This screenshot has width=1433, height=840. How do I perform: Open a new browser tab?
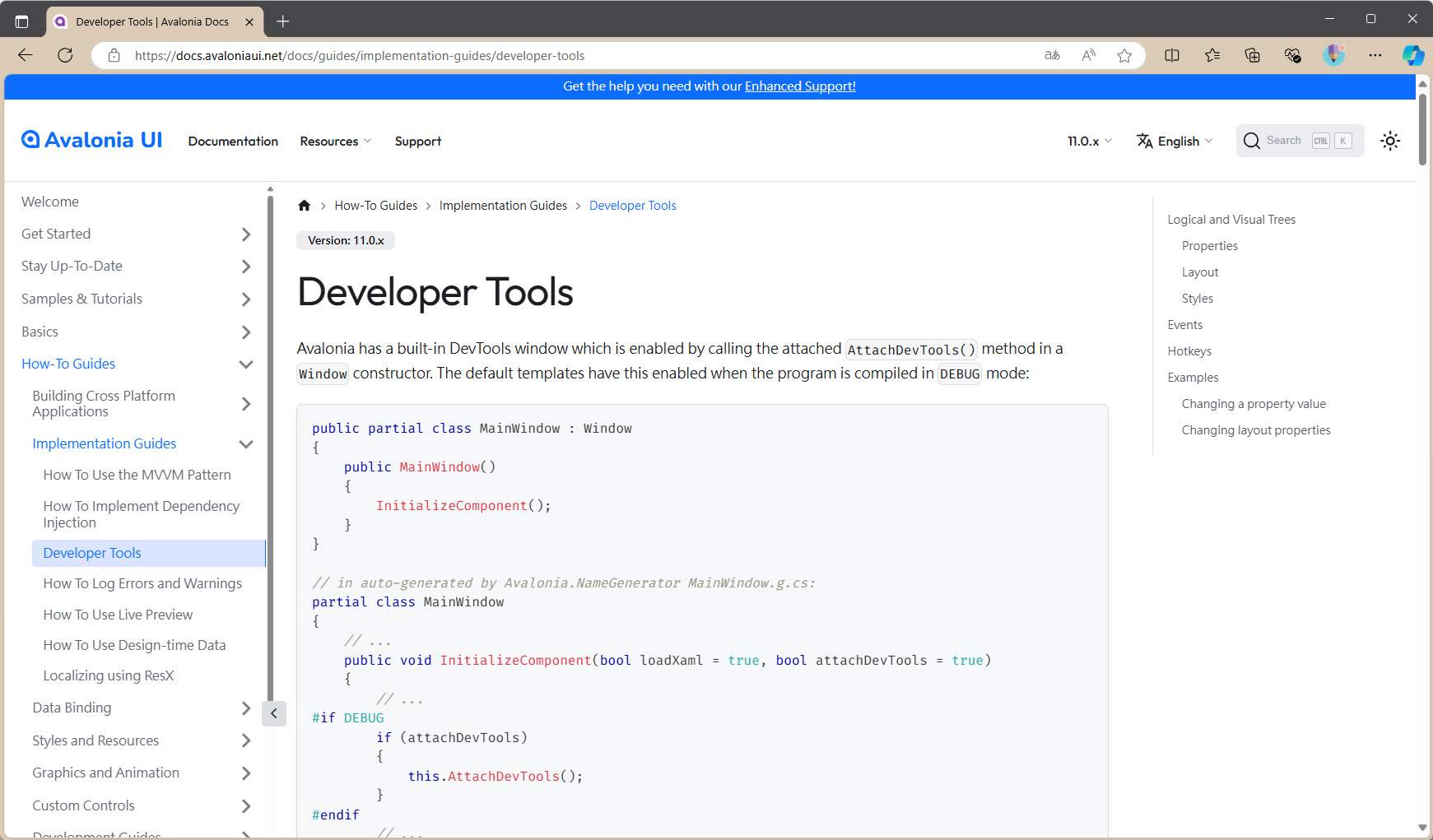tap(283, 21)
